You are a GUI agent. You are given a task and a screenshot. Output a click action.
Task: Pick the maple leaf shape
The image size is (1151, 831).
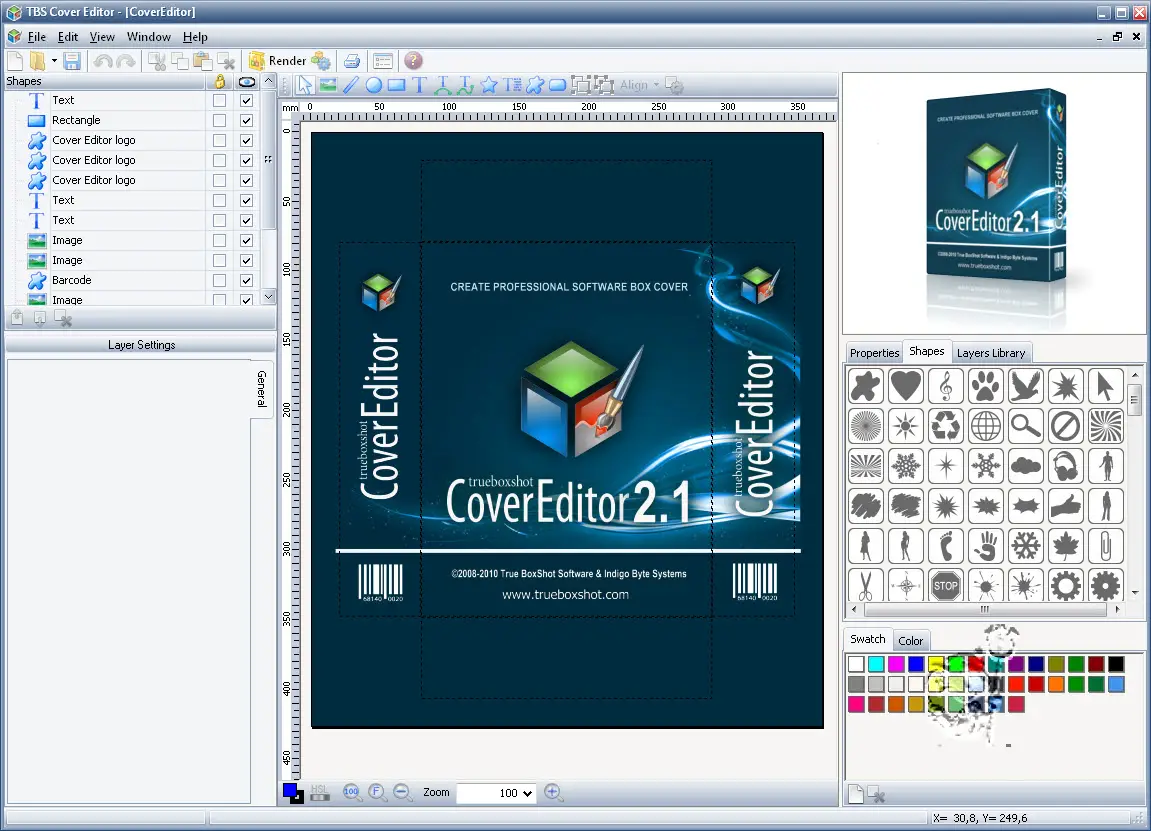1065,545
